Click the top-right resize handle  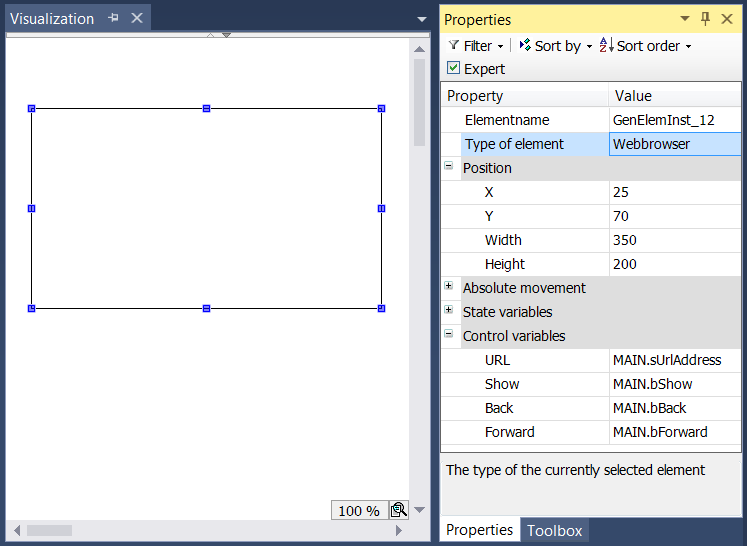(382, 109)
